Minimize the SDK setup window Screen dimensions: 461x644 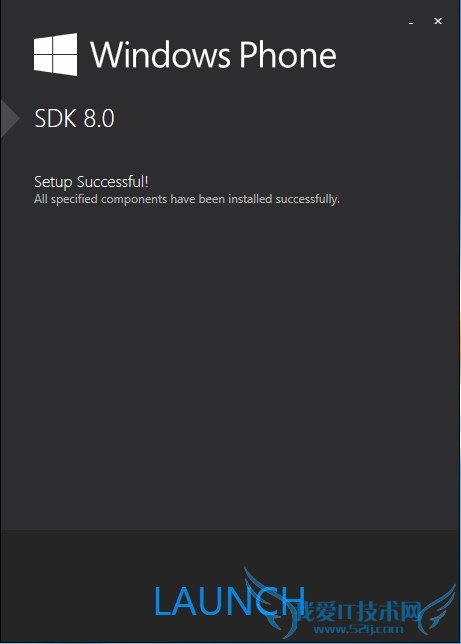coord(411,22)
